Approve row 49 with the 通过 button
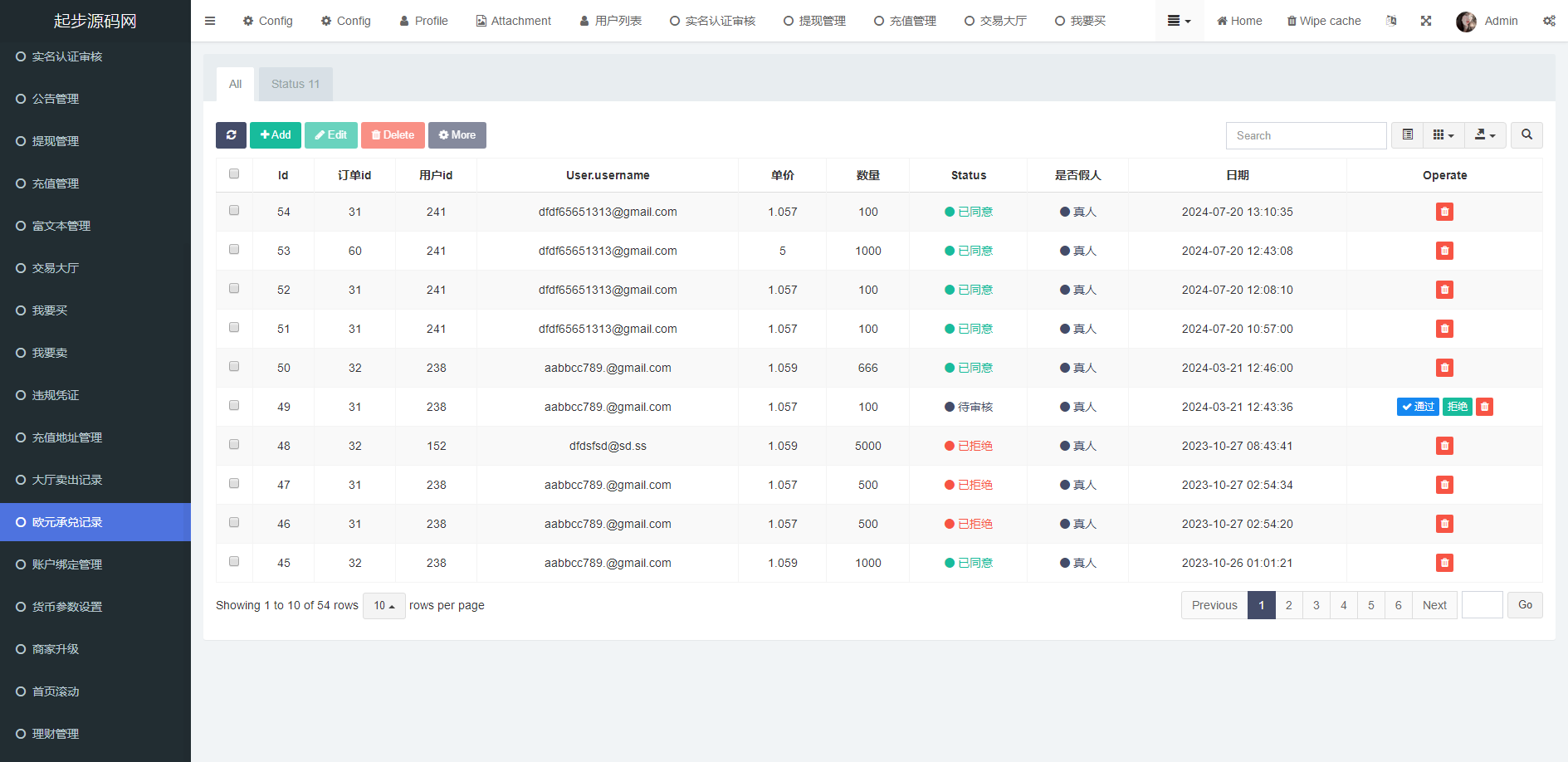 [1418, 407]
